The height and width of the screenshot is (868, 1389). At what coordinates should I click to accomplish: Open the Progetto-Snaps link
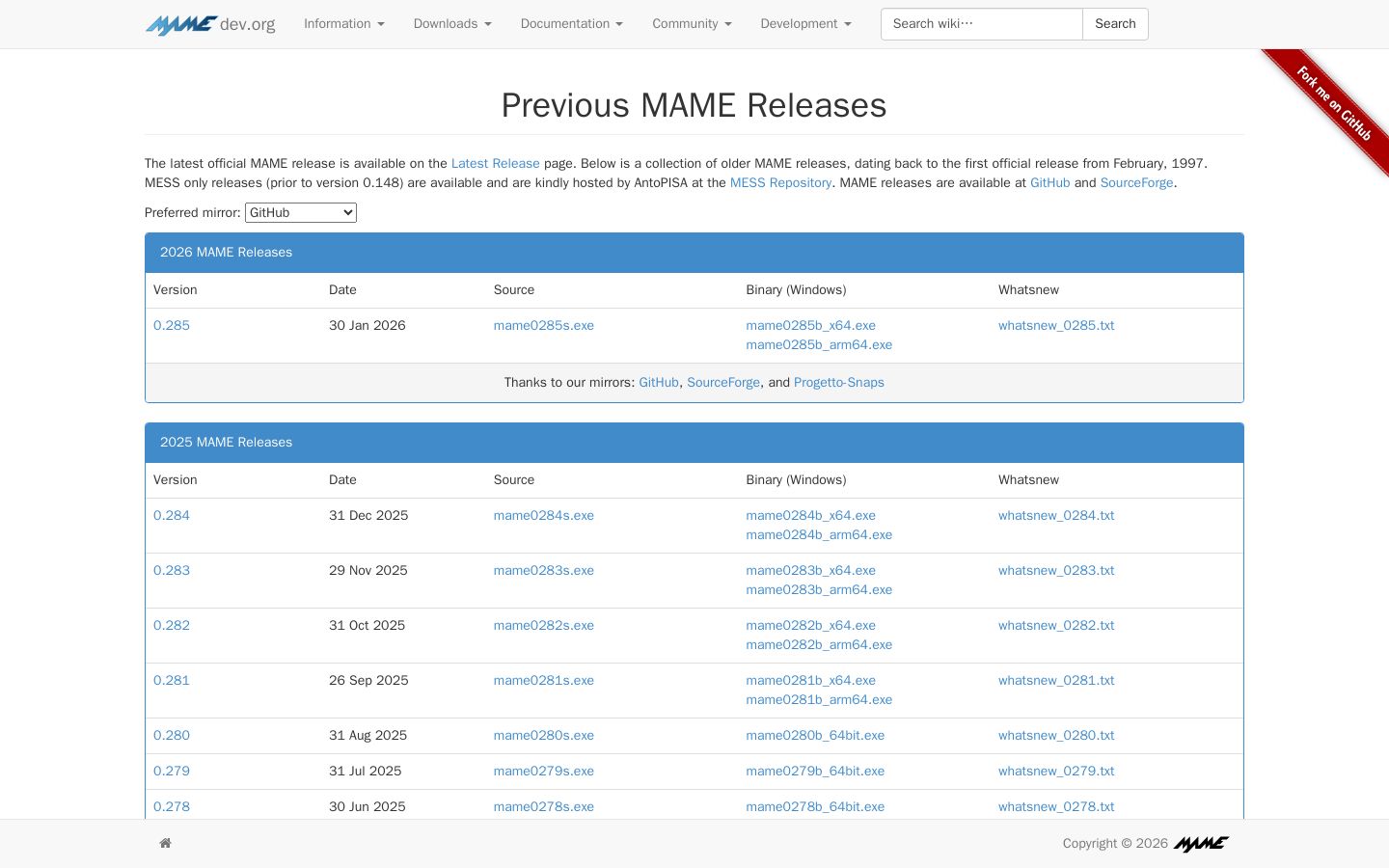(x=839, y=383)
